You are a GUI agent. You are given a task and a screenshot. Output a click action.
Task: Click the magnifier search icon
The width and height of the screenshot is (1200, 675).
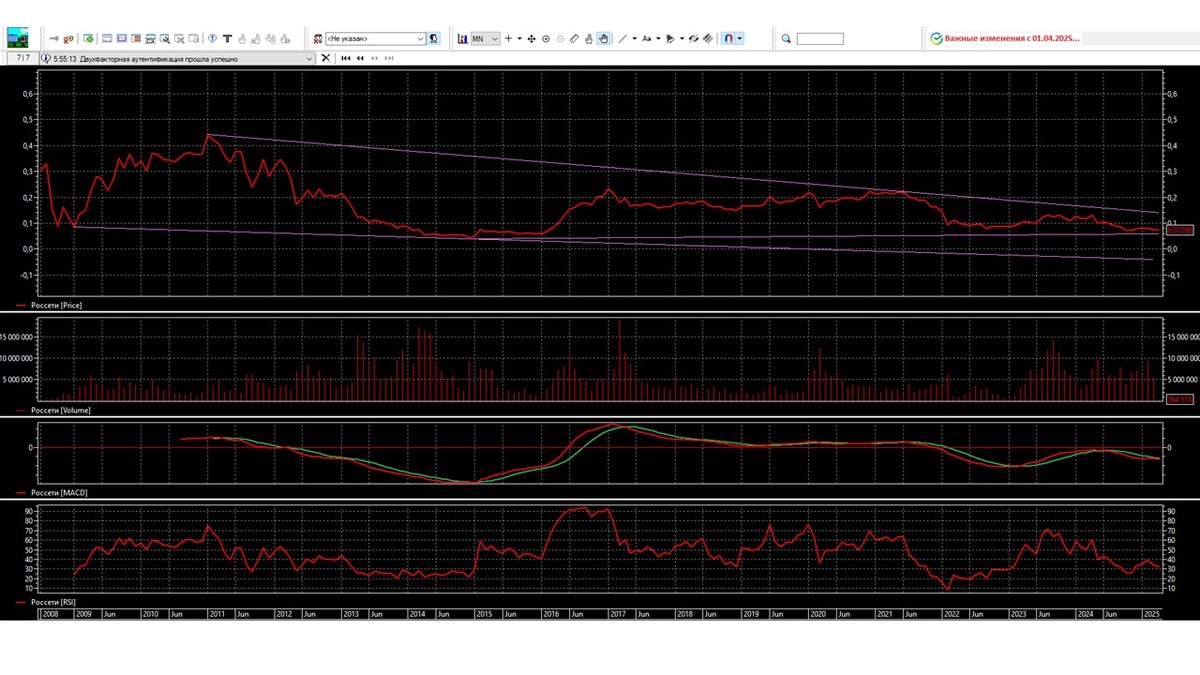[x=786, y=39]
